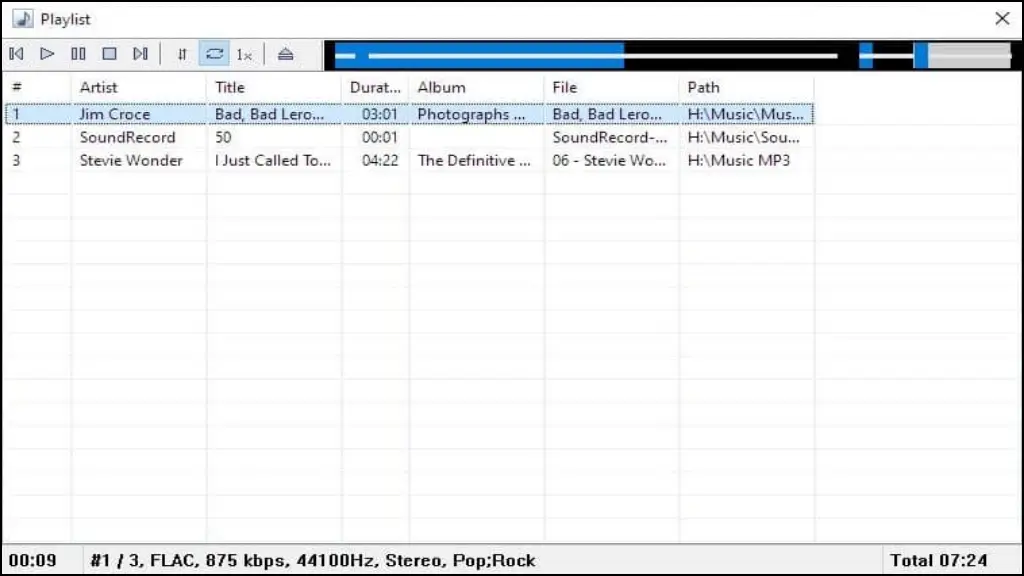Sort by the Artist column header
1024x576 pixels.
(138, 88)
